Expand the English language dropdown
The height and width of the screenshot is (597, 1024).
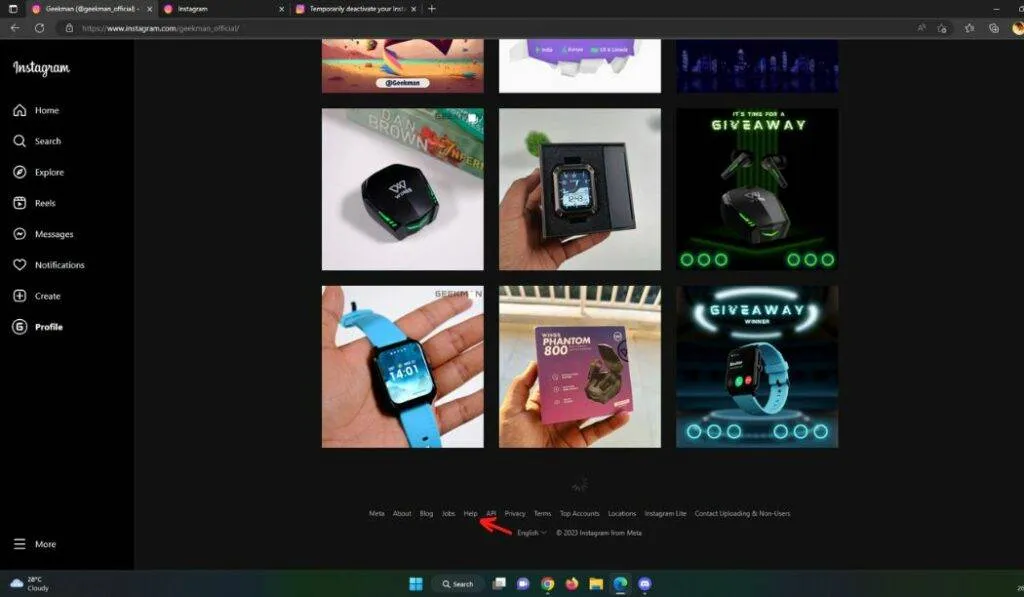tap(532, 533)
